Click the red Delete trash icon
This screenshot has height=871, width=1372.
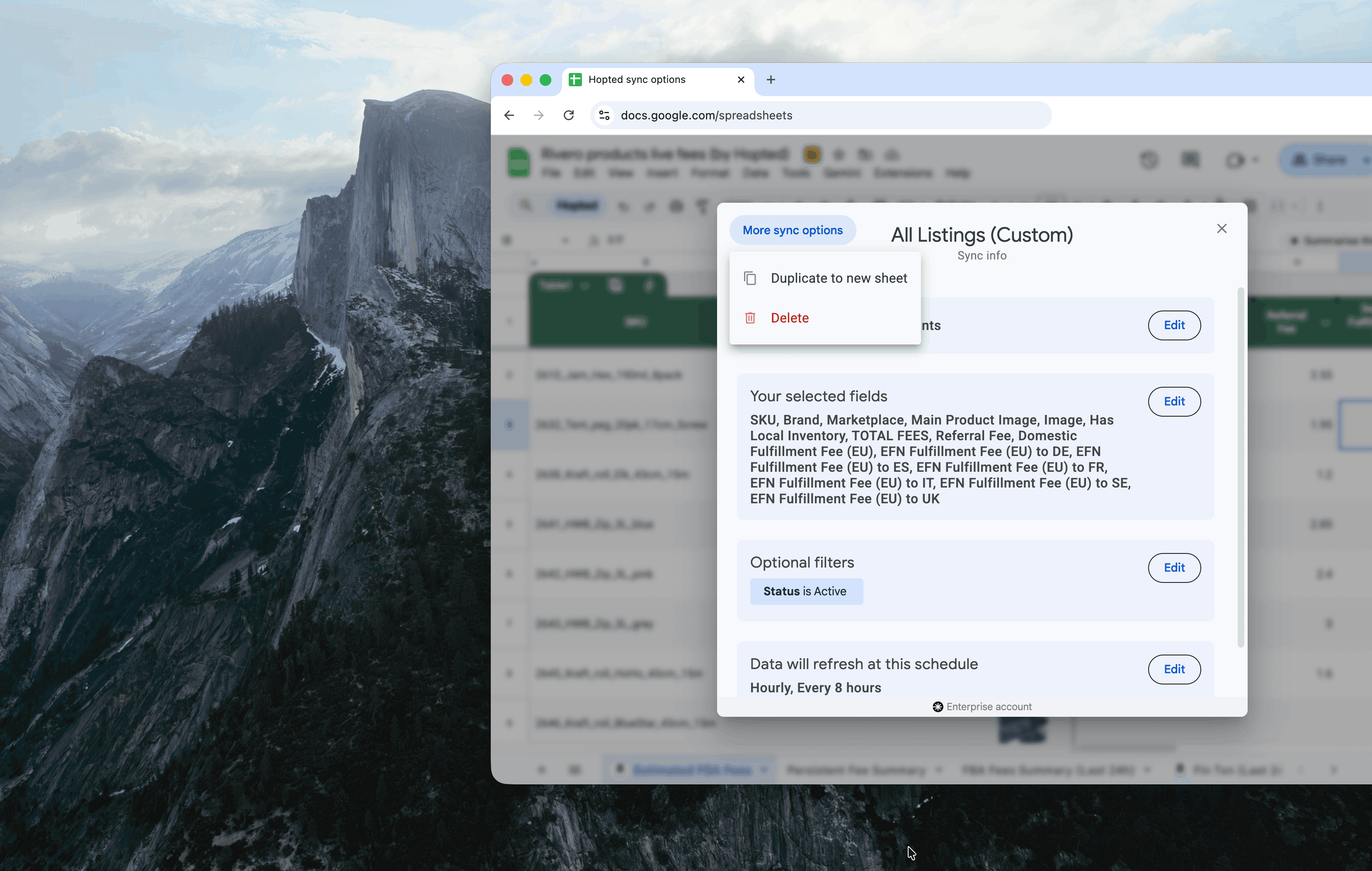pos(750,318)
